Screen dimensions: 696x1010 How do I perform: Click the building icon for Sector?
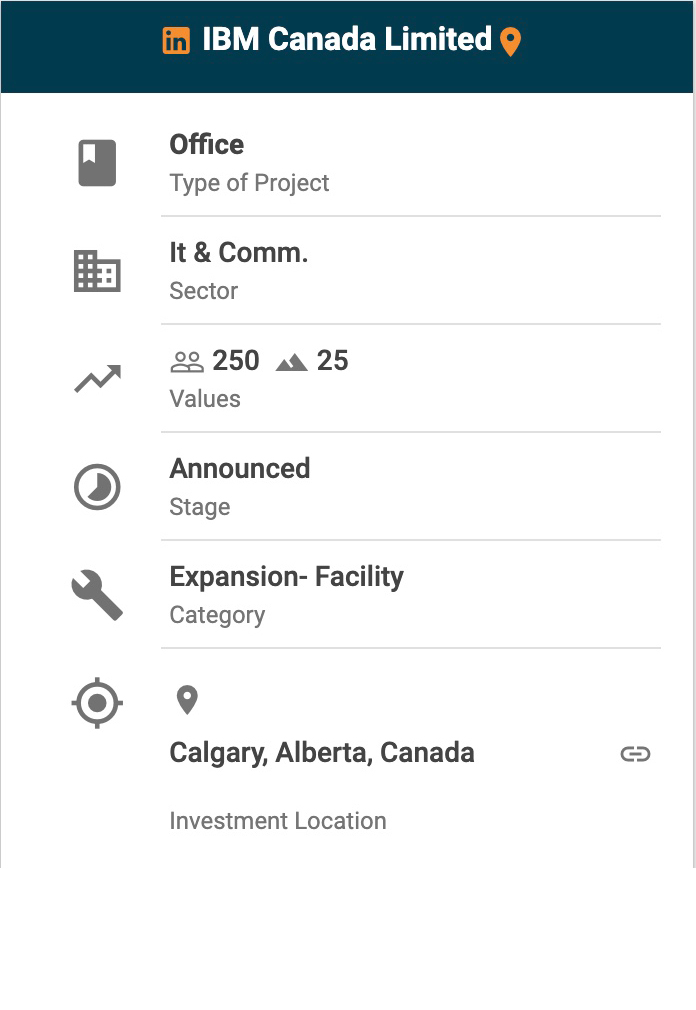click(97, 271)
